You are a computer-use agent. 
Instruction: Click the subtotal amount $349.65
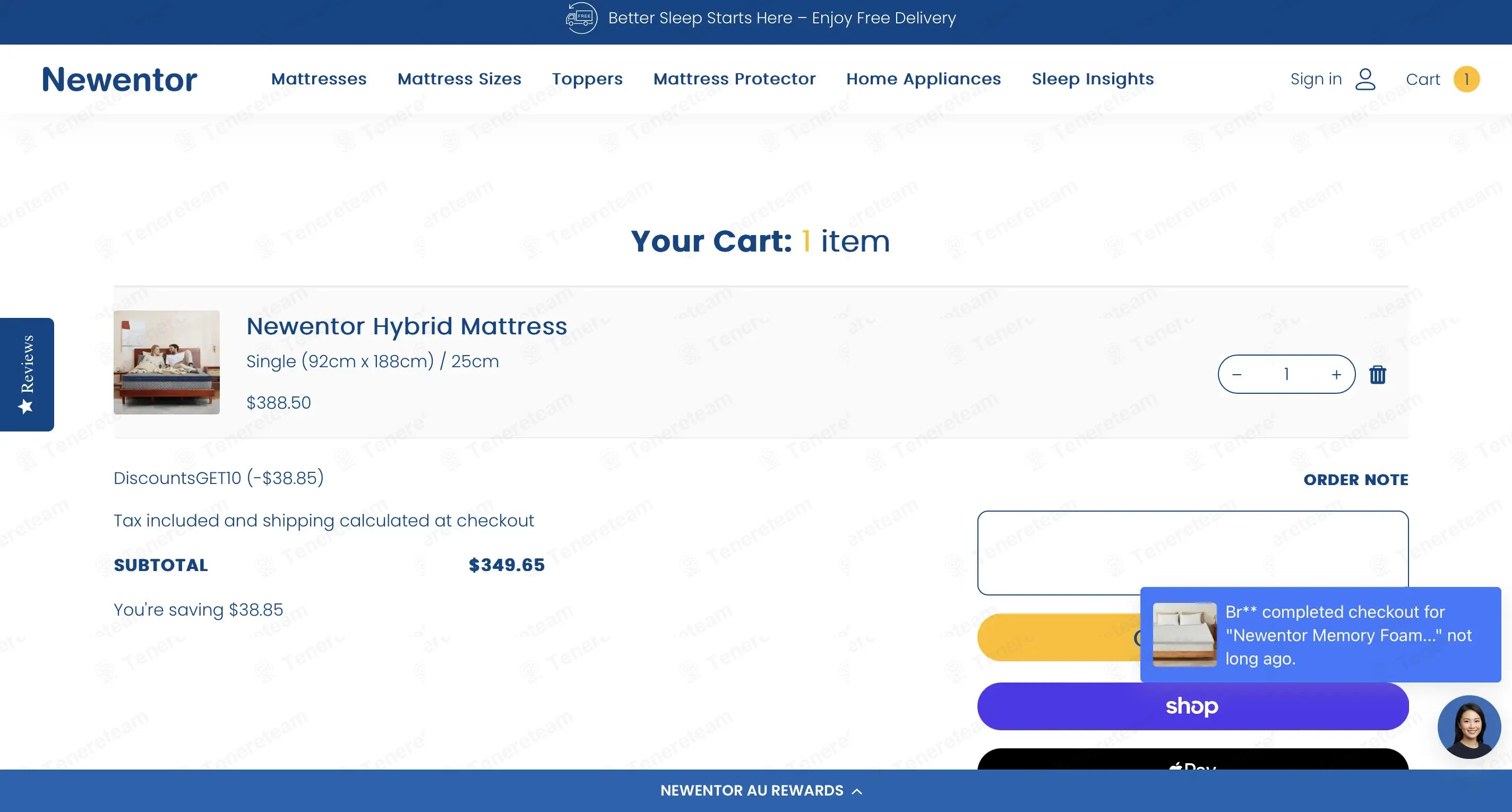[506, 565]
